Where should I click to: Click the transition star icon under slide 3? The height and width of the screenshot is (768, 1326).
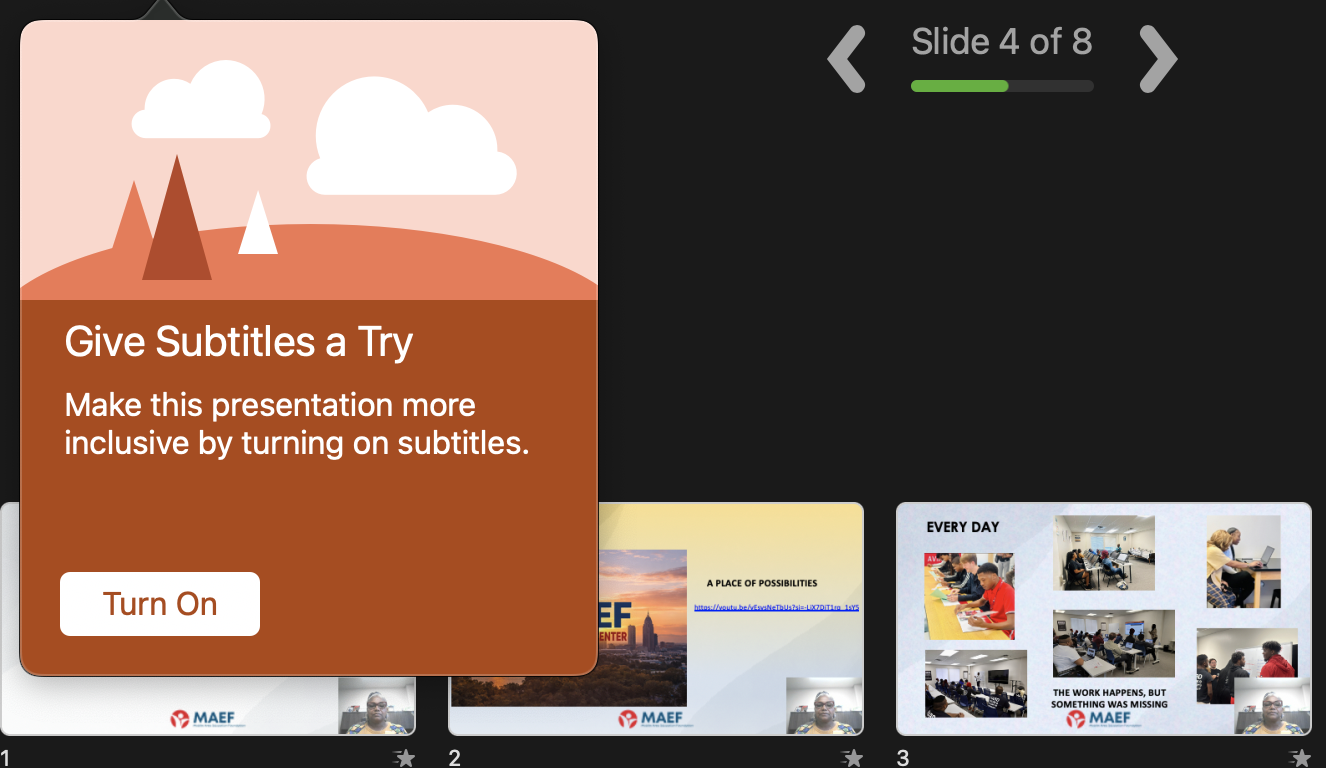point(1299,758)
